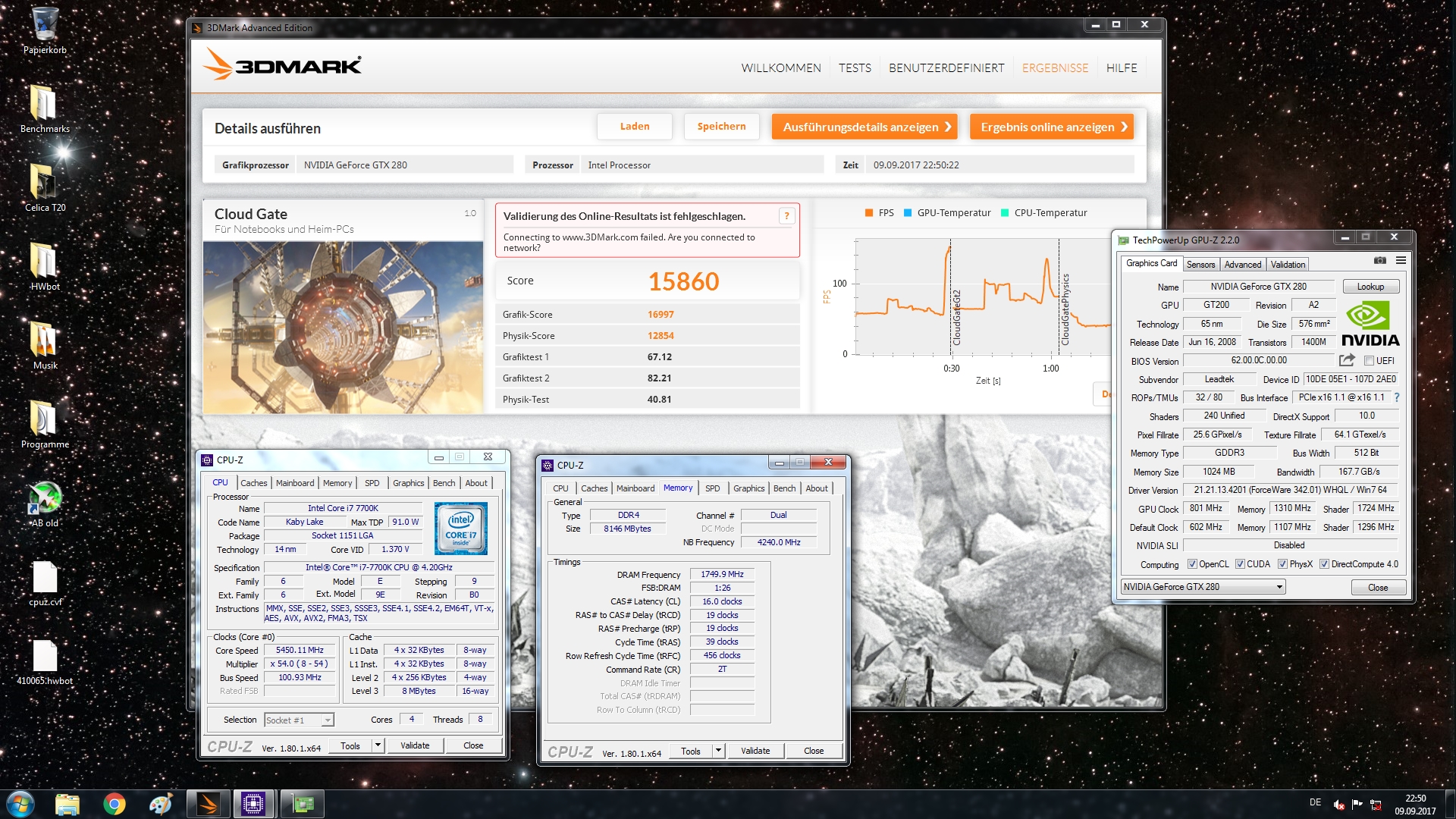
Task: Click the Bus Interface question mark help icon
Action: click(1396, 397)
